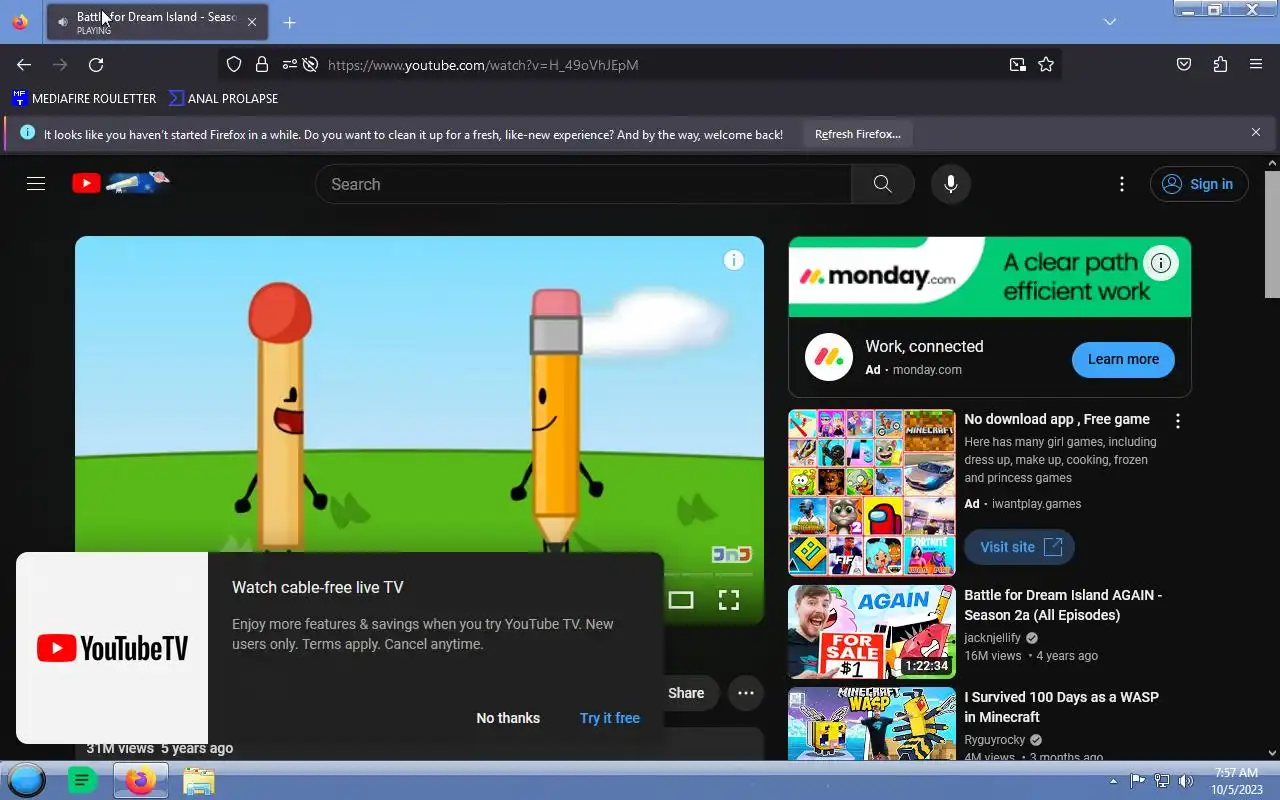Show video info cards icon
This screenshot has width=1280, height=800.
point(734,261)
